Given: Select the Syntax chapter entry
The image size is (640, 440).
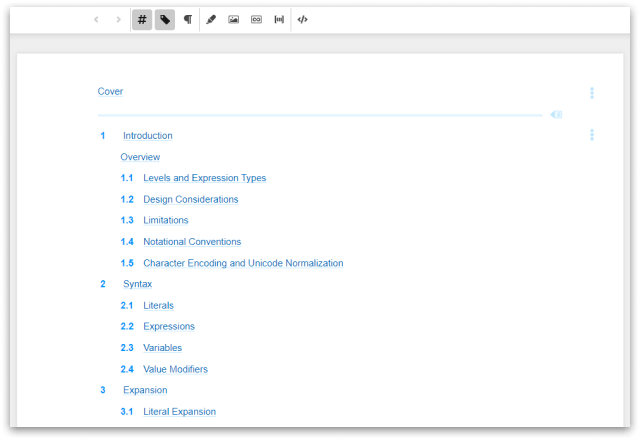Looking at the screenshot, I should point(137,284).
